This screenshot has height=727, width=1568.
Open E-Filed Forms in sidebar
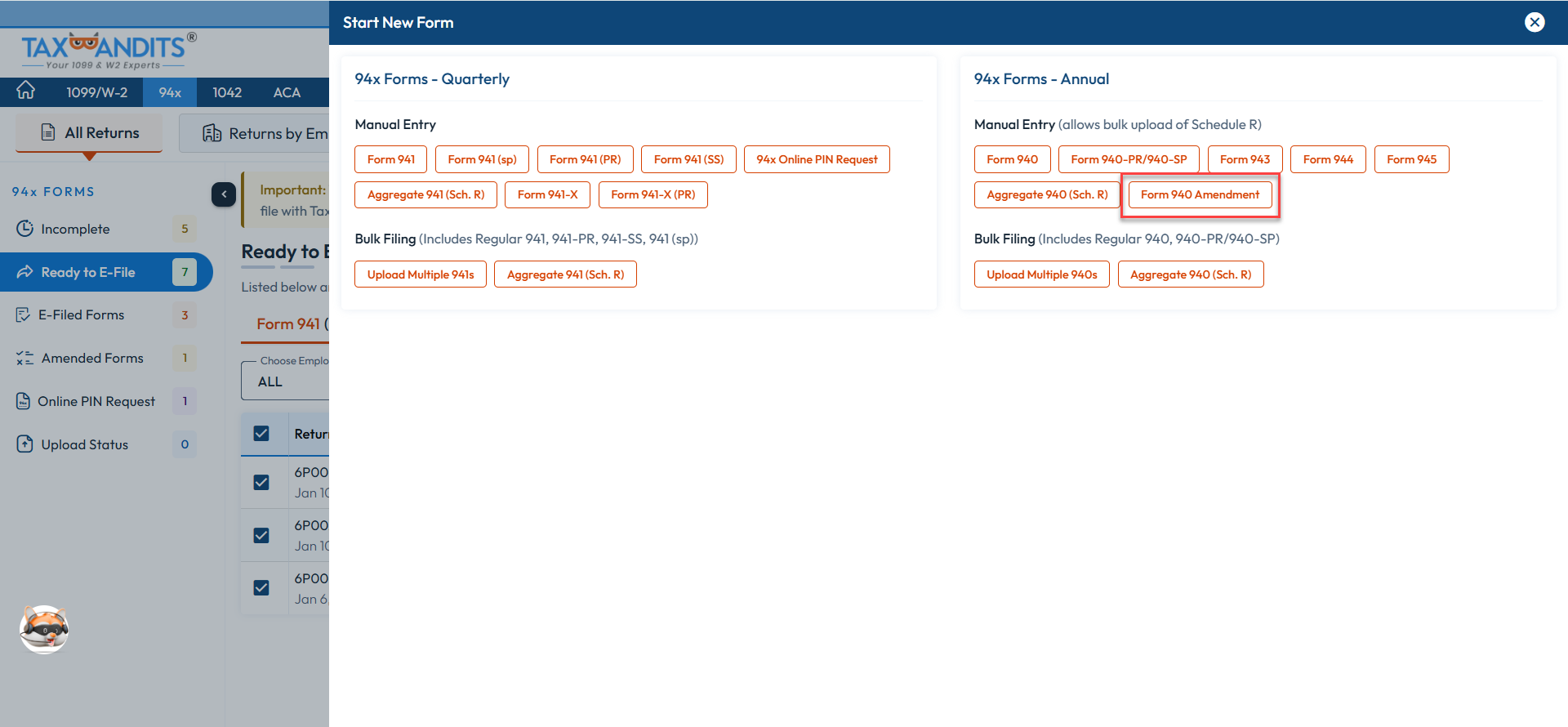tap(106, 314)
